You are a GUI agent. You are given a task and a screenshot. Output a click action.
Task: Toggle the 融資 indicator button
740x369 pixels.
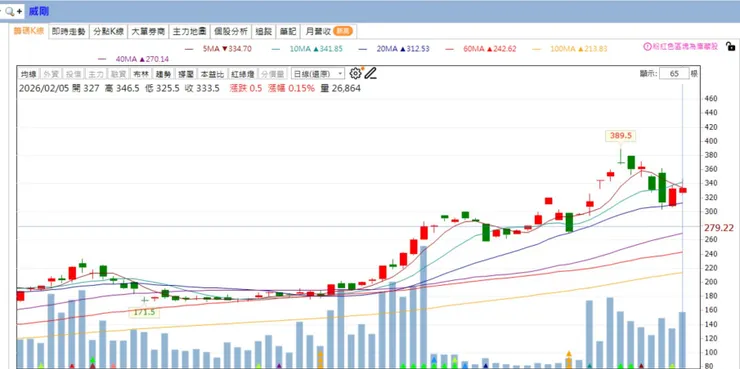[x=118, y=74]
